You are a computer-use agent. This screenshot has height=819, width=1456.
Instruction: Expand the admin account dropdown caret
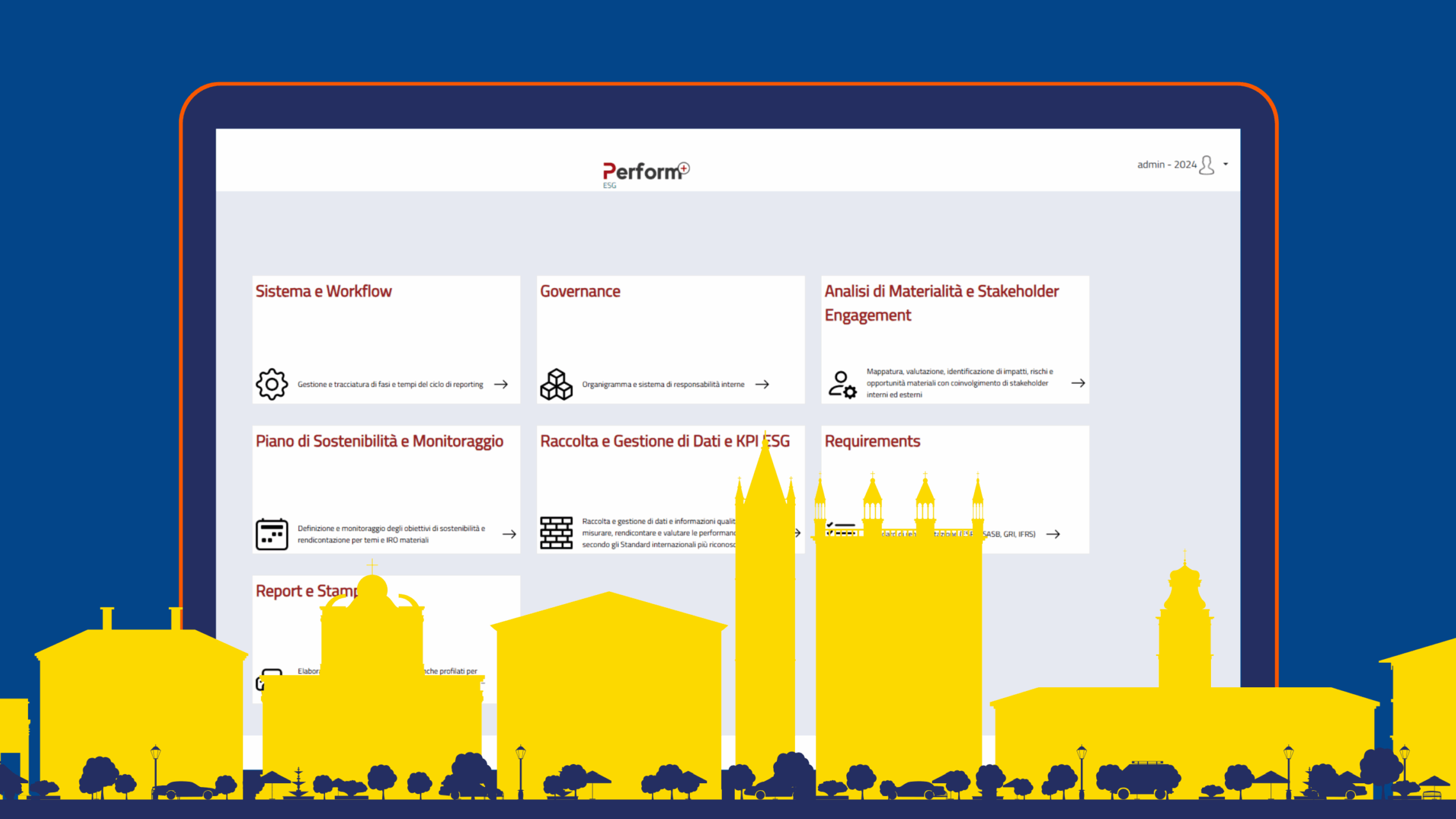point(1226,164)
